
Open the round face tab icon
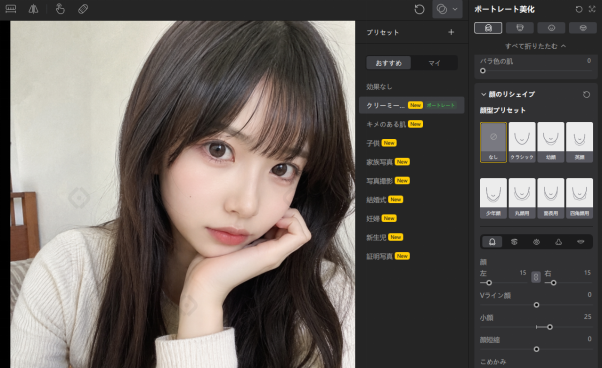(x=551, y=28)
